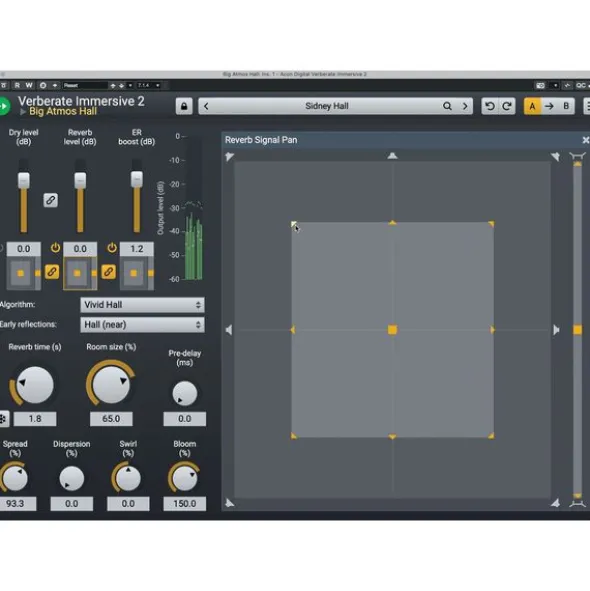The height and width of the screenshot is (591, 590).
Task: Open the host 7.1.4 channel layout dropdown
Action: click(148, 86)
